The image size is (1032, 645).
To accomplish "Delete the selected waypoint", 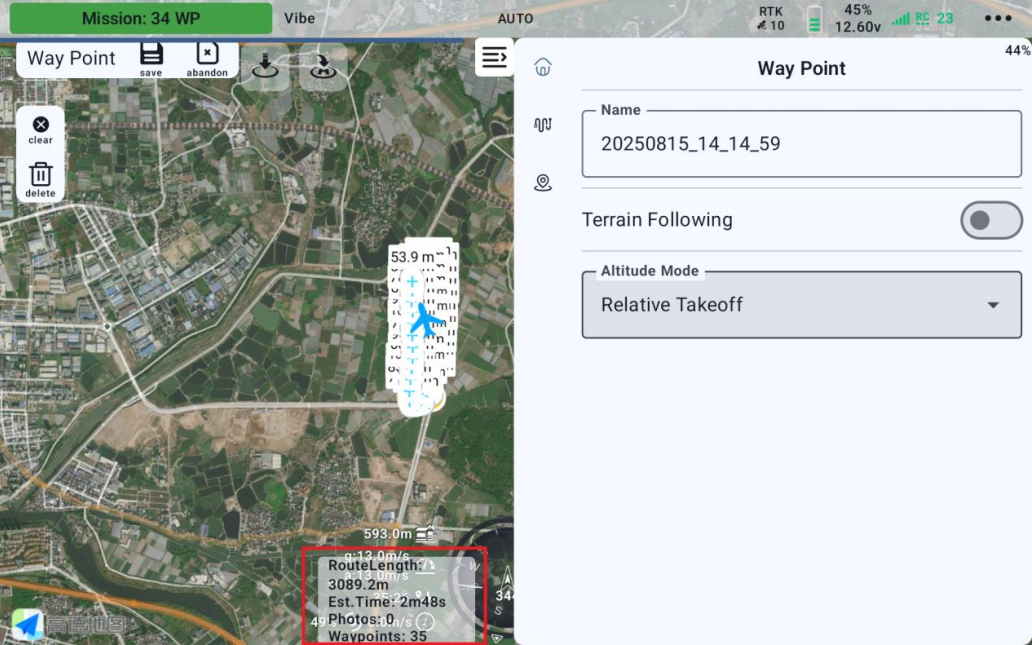I will pyautogui.click(x=40, y=179).
